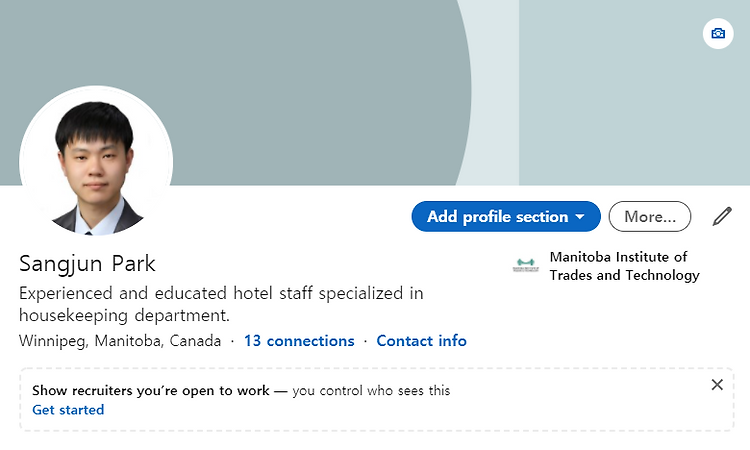Click the Sangjun Park profile photo
750x450 pixels.
tap(96, 161)
